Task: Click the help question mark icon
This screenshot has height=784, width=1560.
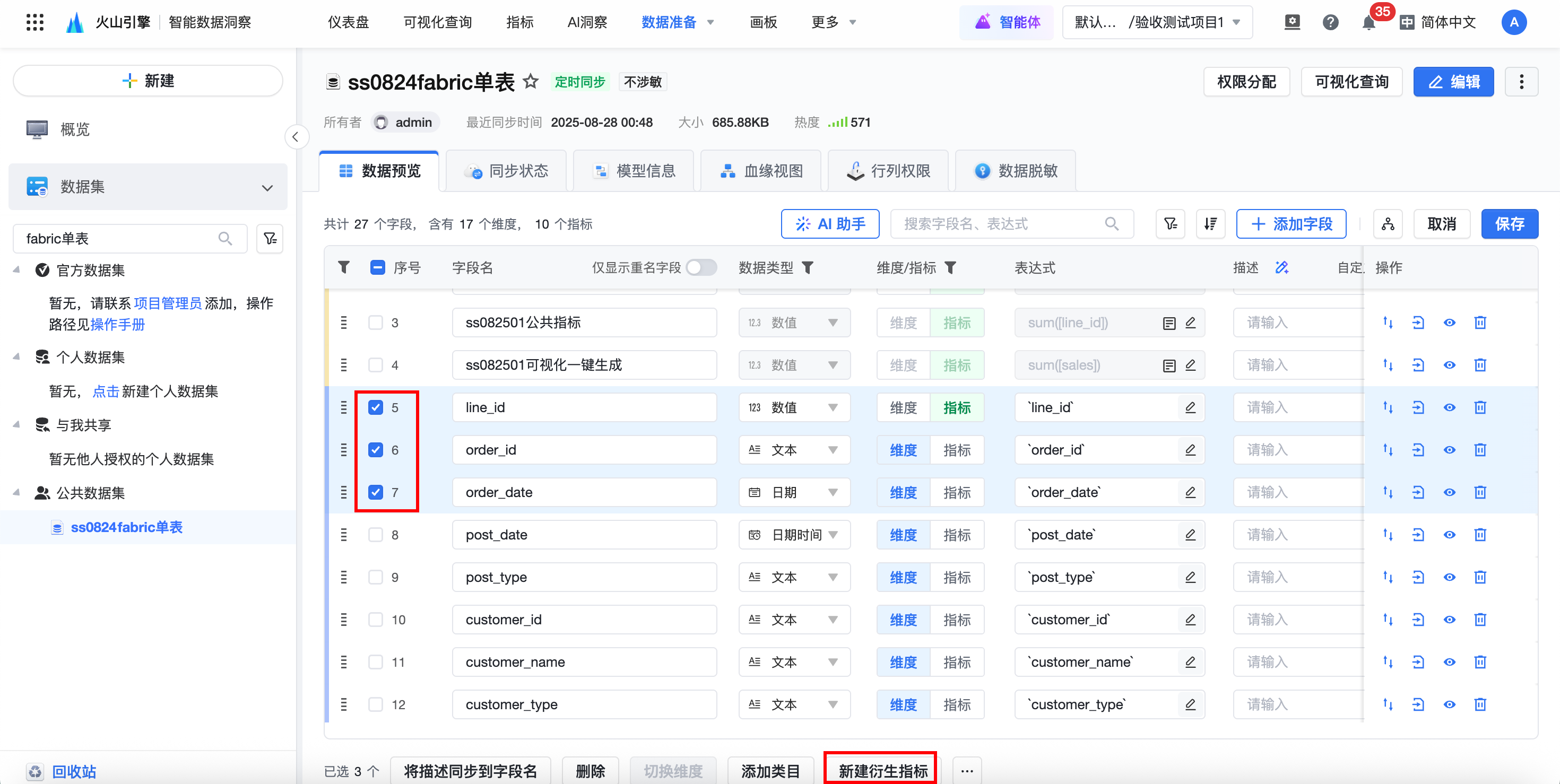Action: [1330, 22]
